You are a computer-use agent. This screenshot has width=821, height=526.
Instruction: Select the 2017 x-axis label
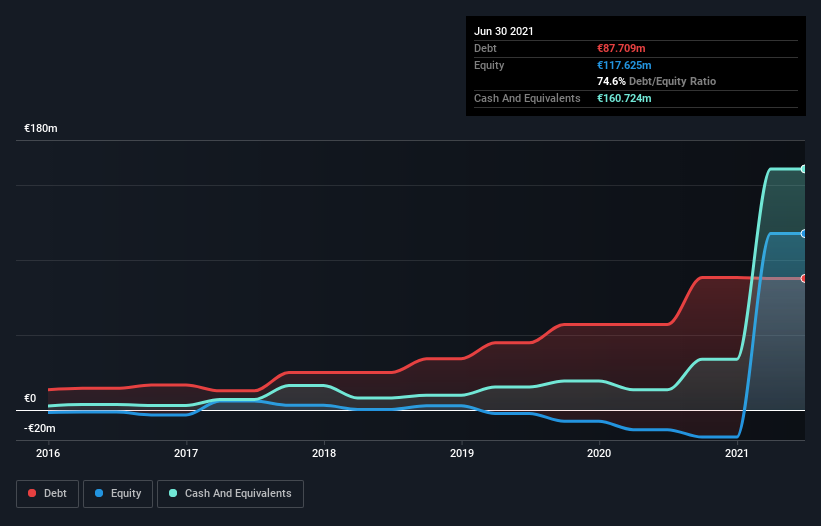(186, 453)
